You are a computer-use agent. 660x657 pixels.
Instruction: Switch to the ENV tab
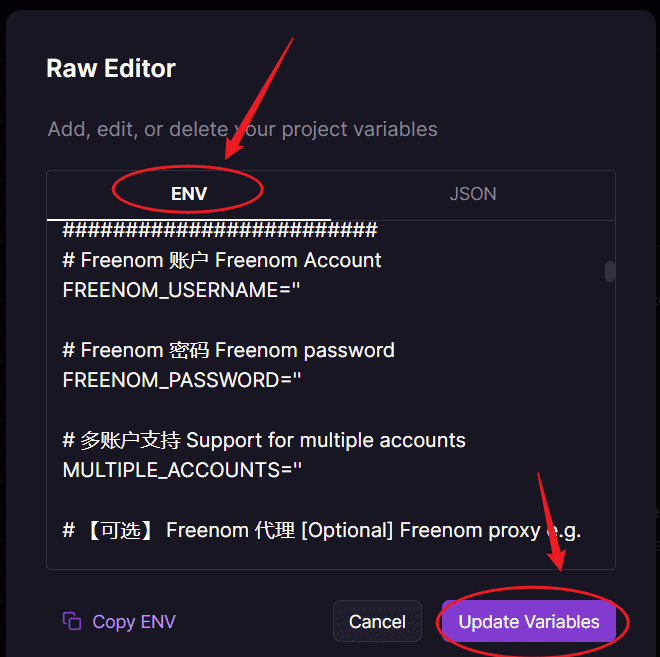189,194
